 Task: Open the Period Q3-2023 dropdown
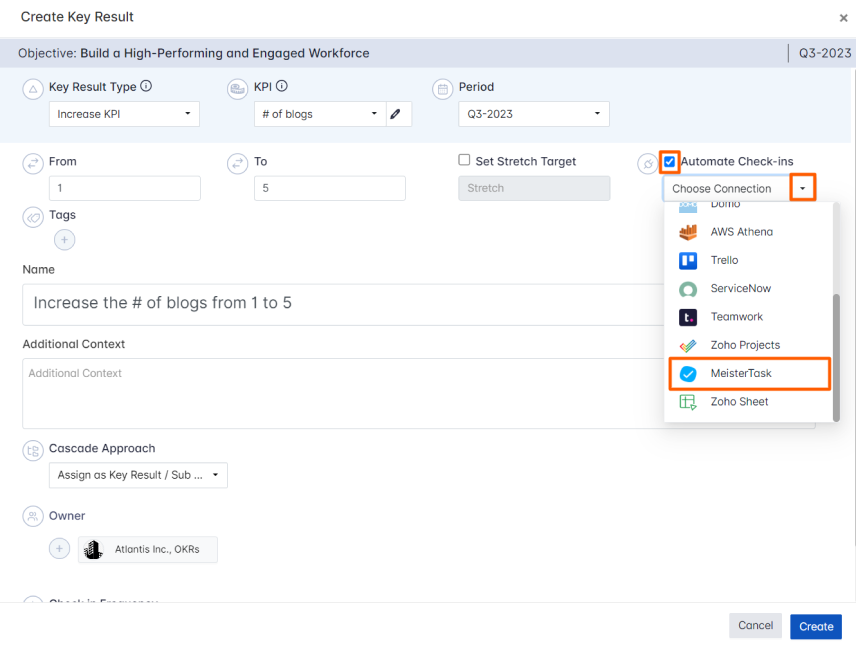534,114
